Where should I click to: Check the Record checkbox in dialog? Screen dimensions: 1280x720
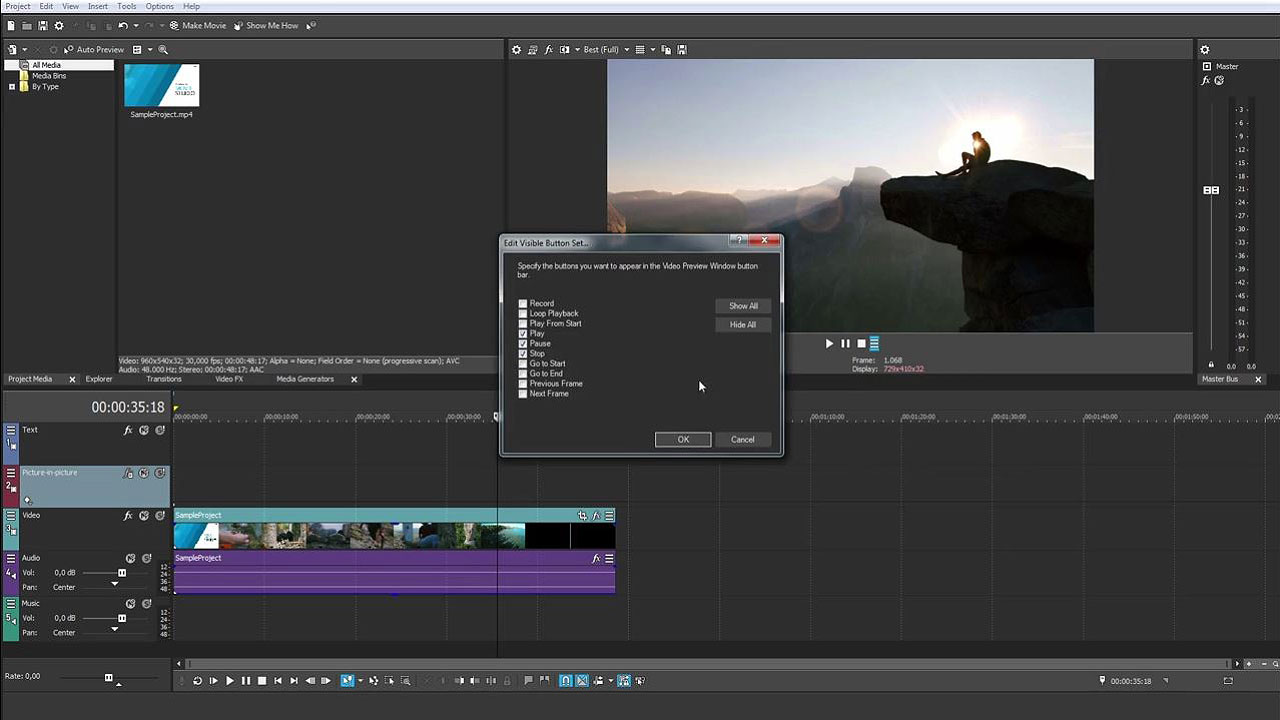pyautogui.click(x=523, y=304)
